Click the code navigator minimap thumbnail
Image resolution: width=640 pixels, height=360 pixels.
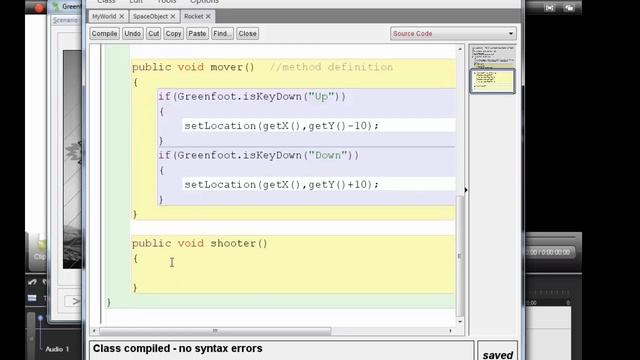click(x=492, y=69)
